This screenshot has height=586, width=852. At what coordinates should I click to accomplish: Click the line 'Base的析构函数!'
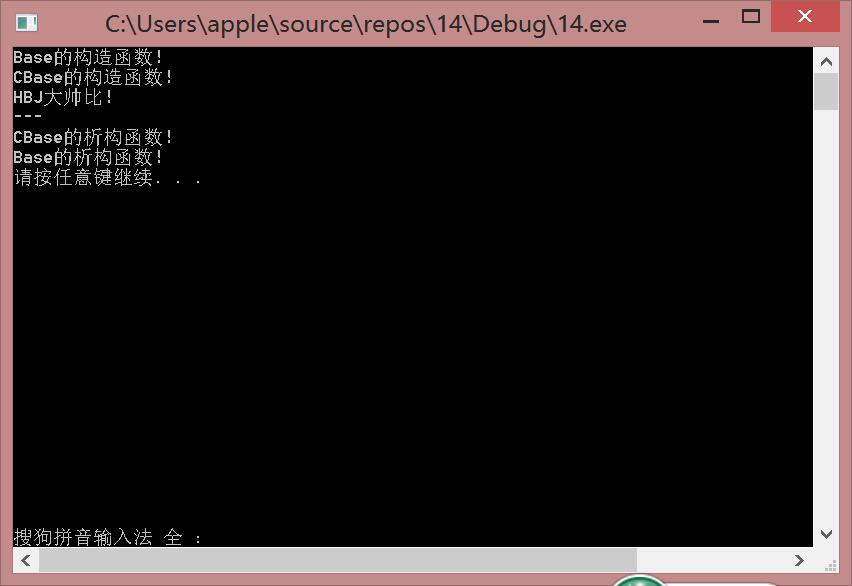[x=87, y=157]
